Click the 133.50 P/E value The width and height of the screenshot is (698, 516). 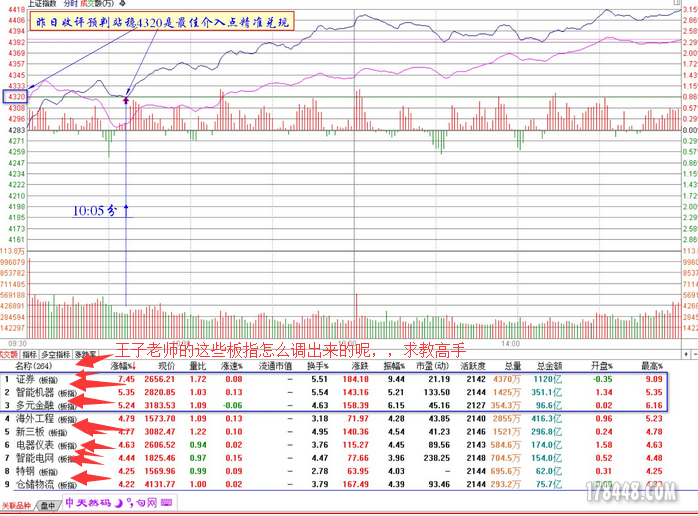pos(437,392)
